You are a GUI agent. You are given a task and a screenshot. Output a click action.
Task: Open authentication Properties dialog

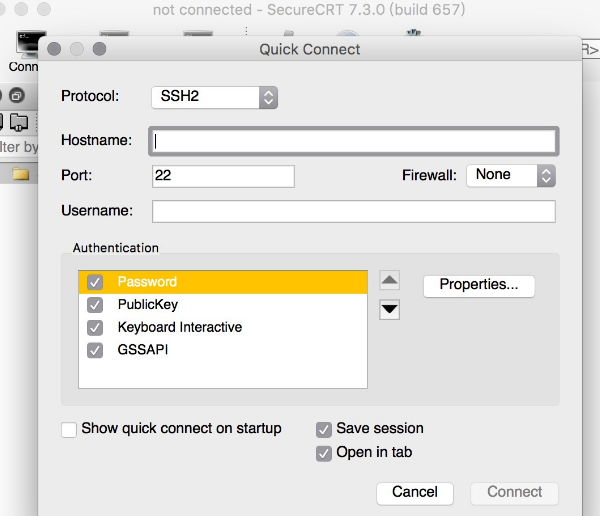pos(479,285)
